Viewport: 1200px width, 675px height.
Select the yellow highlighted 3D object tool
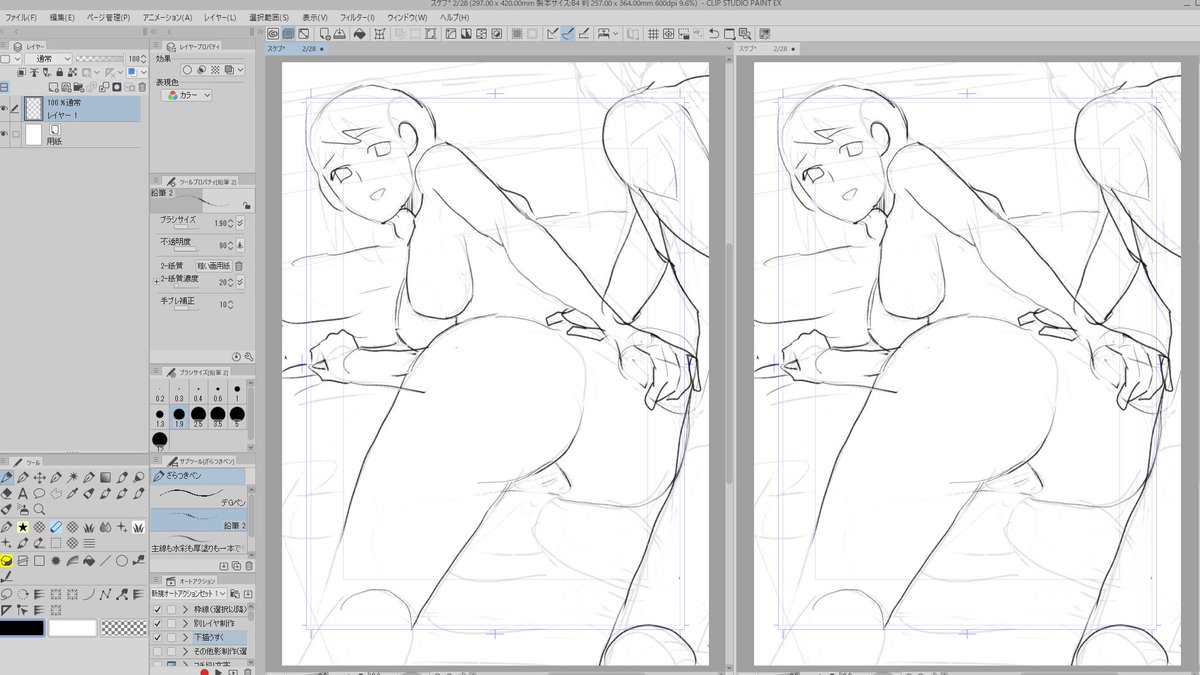point(6,561)
